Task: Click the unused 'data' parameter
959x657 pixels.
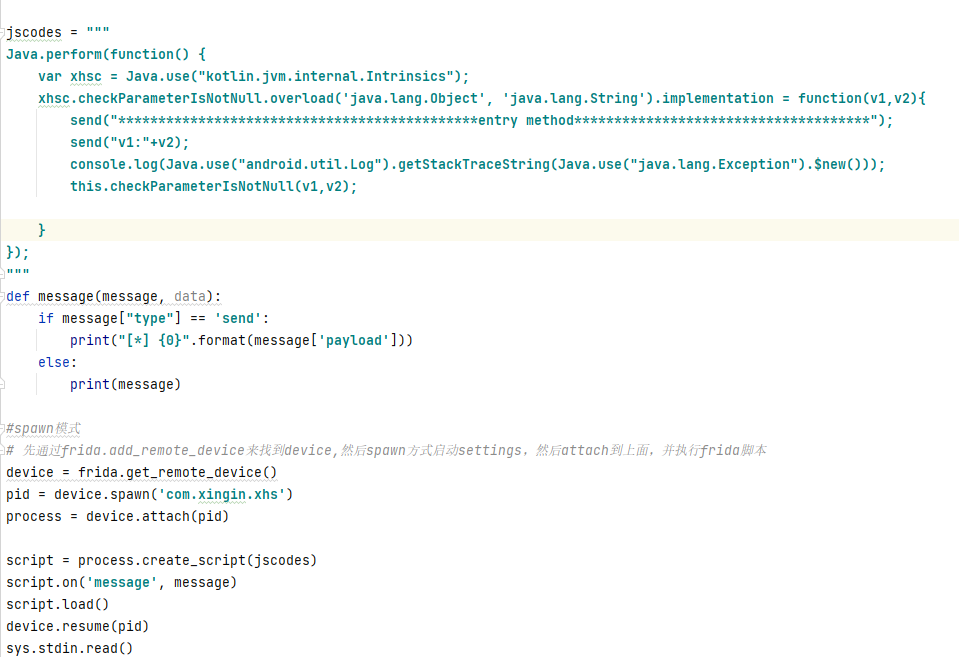Action: coord(190,296)
